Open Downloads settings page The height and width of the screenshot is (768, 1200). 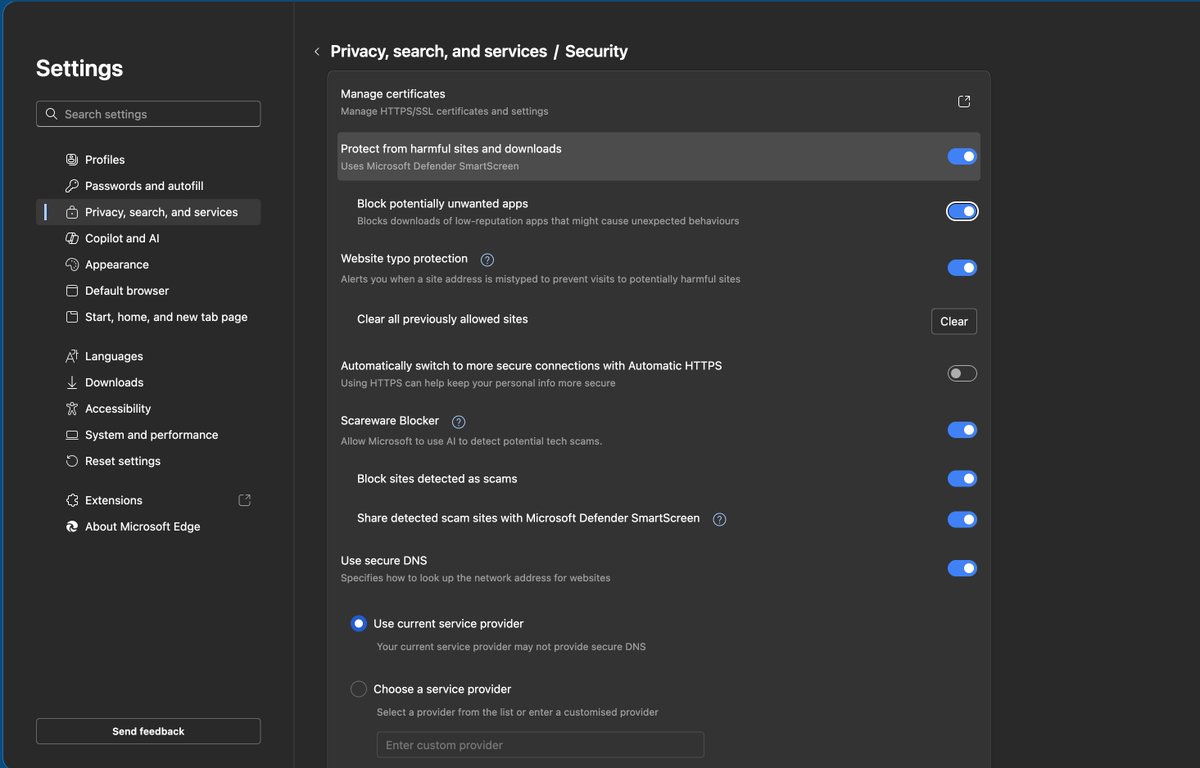[x=148, y=383]
